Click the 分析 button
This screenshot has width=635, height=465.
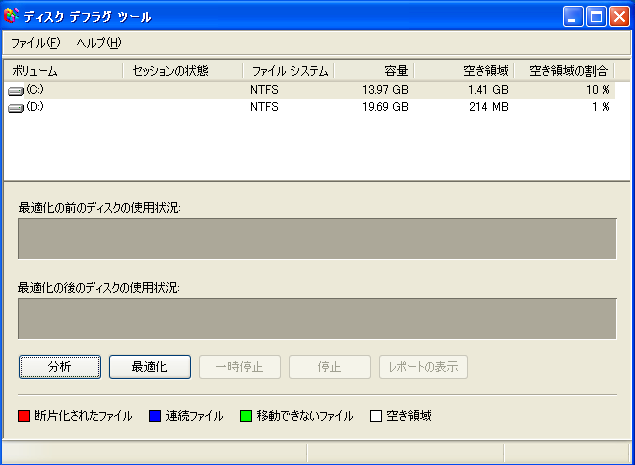click(60, 367)
